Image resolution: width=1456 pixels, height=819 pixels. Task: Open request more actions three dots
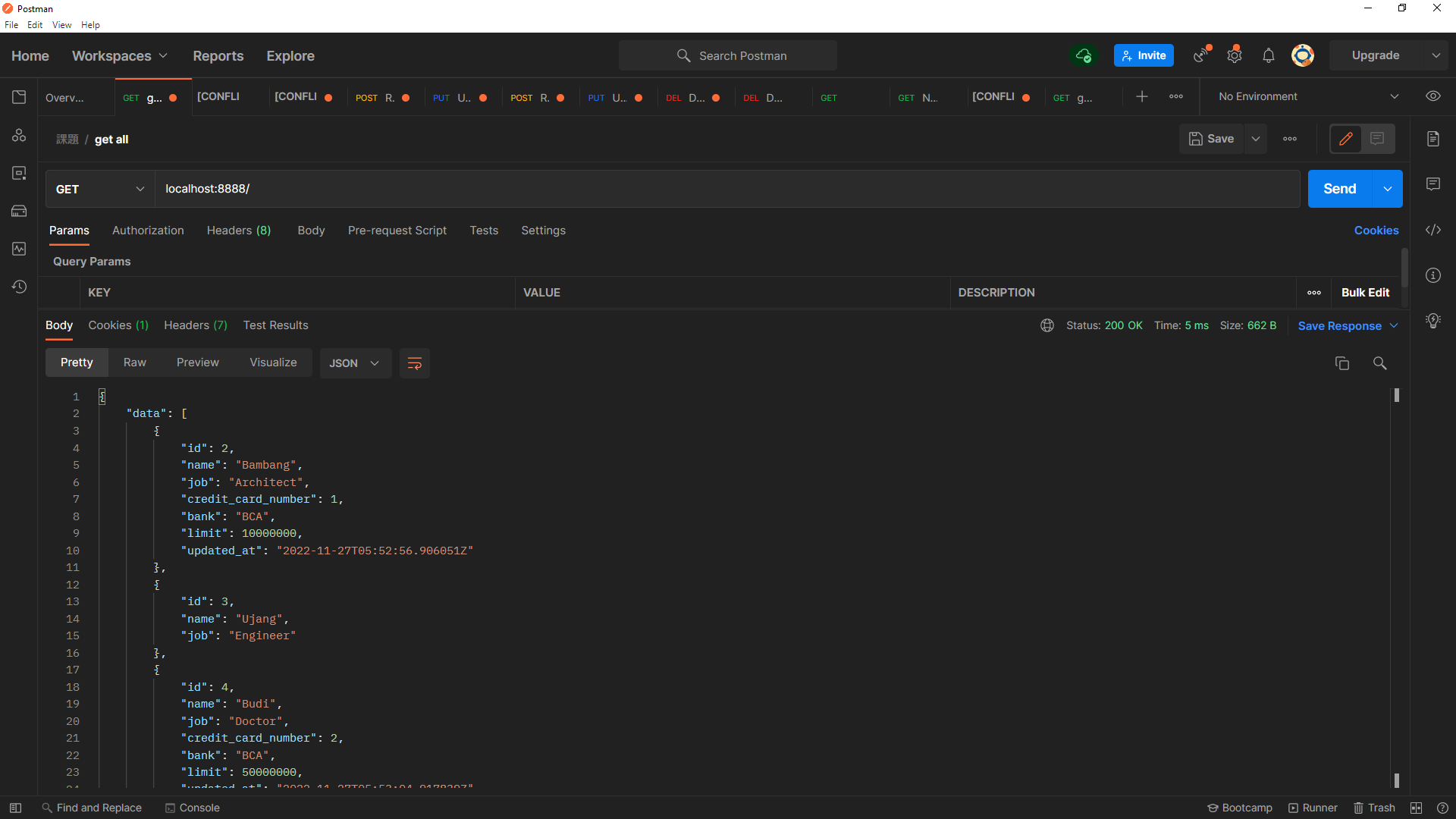pyautogui.click(x=1290, y=139)
